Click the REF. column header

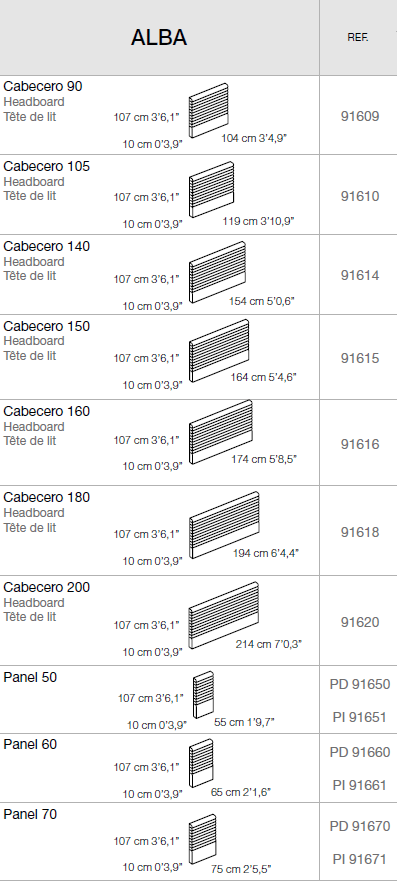click(x=358, y=38)
